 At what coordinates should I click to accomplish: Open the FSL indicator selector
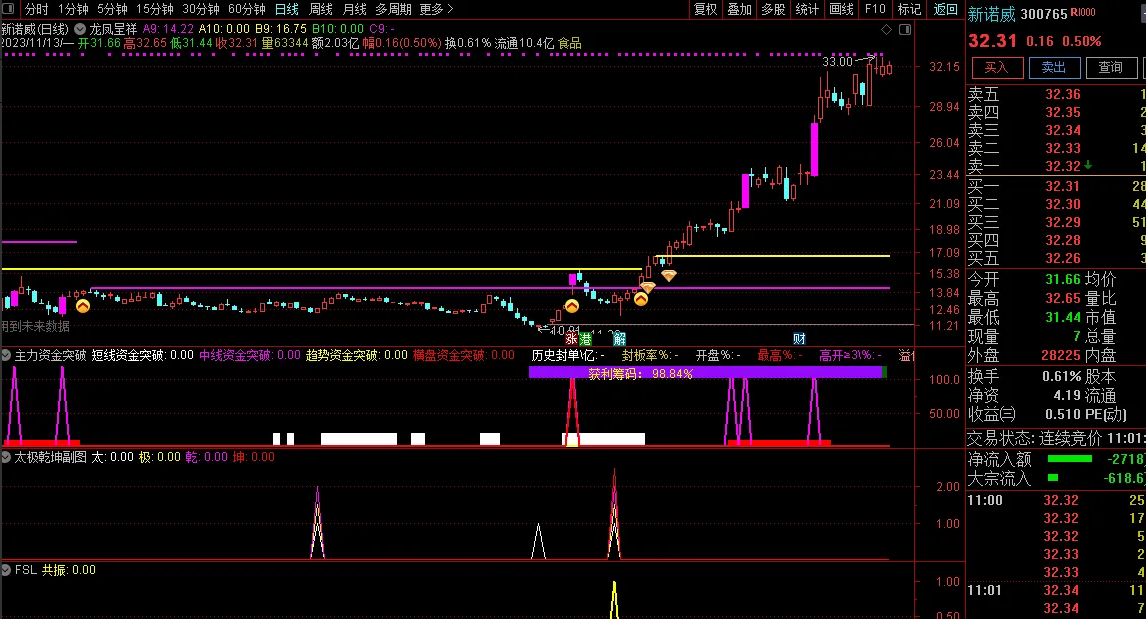coord(7,570)
